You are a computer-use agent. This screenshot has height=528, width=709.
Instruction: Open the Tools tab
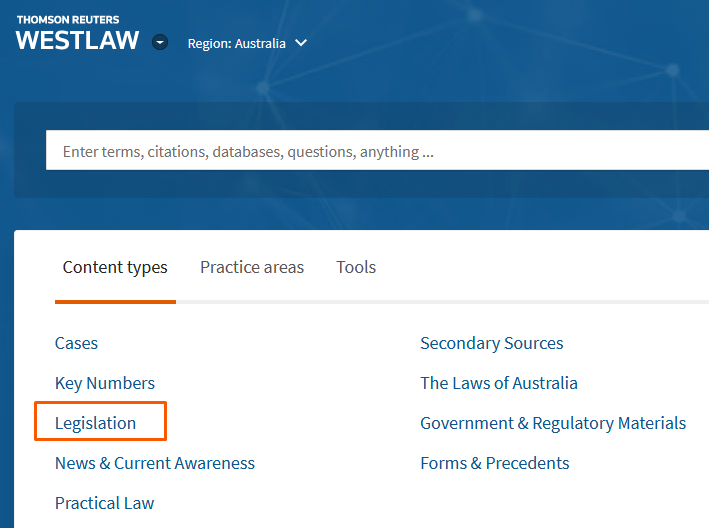point(356,267)
